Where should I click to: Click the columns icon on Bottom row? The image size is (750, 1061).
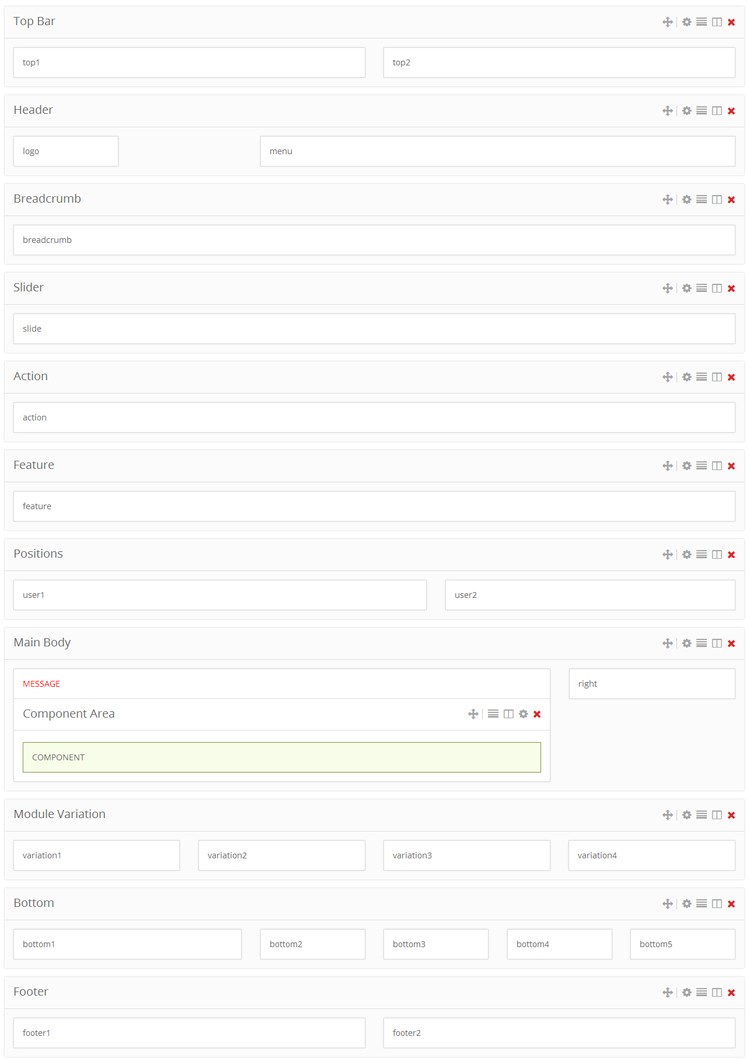tap(717, 903)
